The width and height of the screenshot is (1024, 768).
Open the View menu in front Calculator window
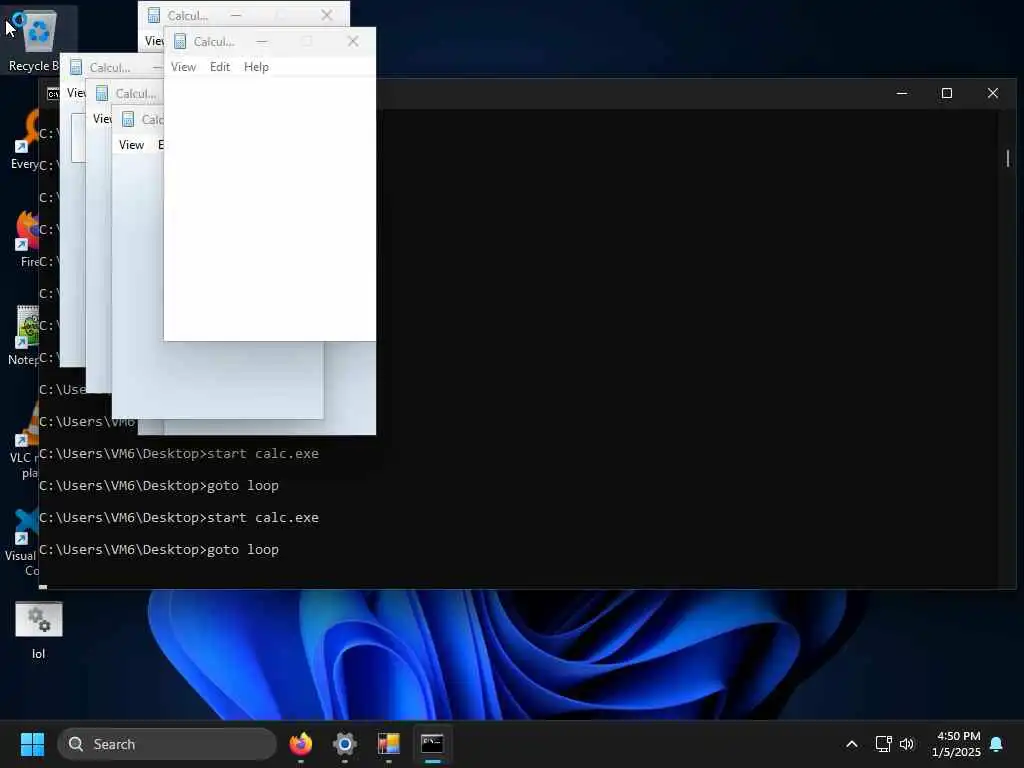point(184,67)
